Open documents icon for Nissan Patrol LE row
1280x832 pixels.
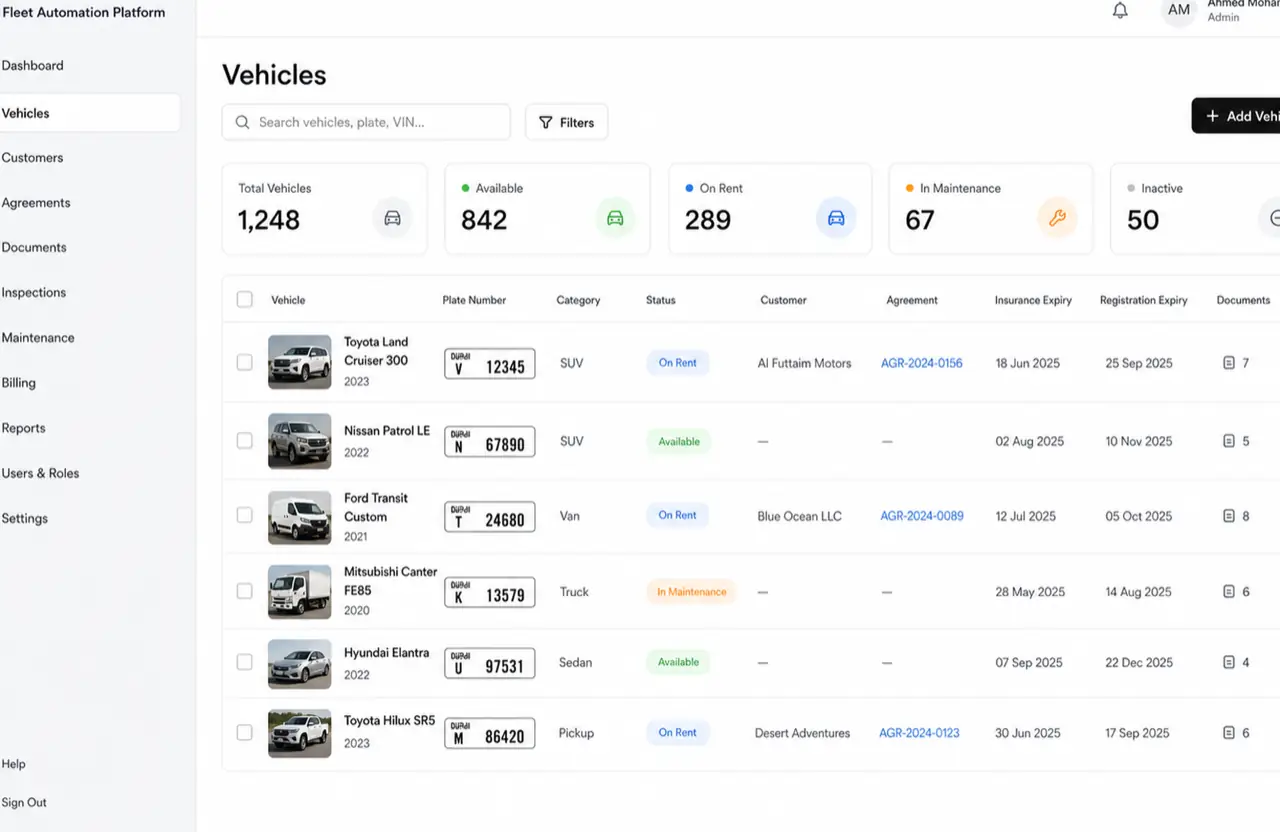coord(1229,441)
